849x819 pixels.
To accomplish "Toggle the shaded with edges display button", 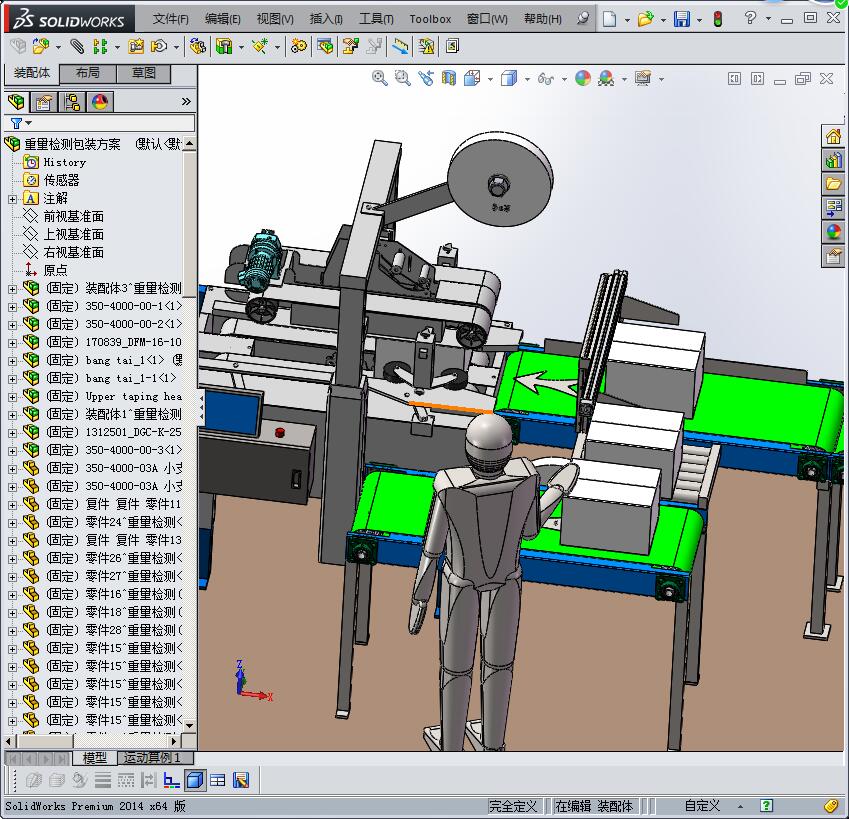I will click(x=195, y=780).
